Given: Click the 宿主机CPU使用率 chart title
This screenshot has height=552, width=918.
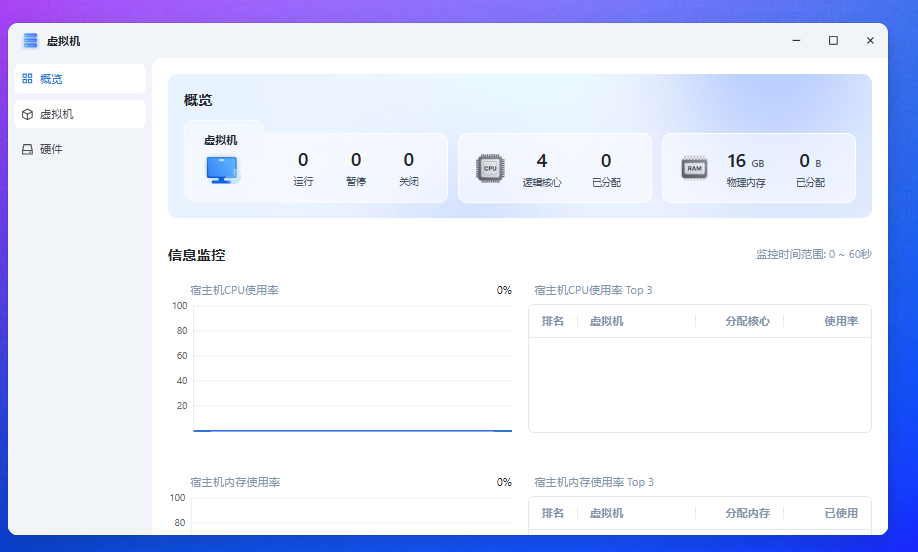Looking at the screenshot, I should click(234, 290).
